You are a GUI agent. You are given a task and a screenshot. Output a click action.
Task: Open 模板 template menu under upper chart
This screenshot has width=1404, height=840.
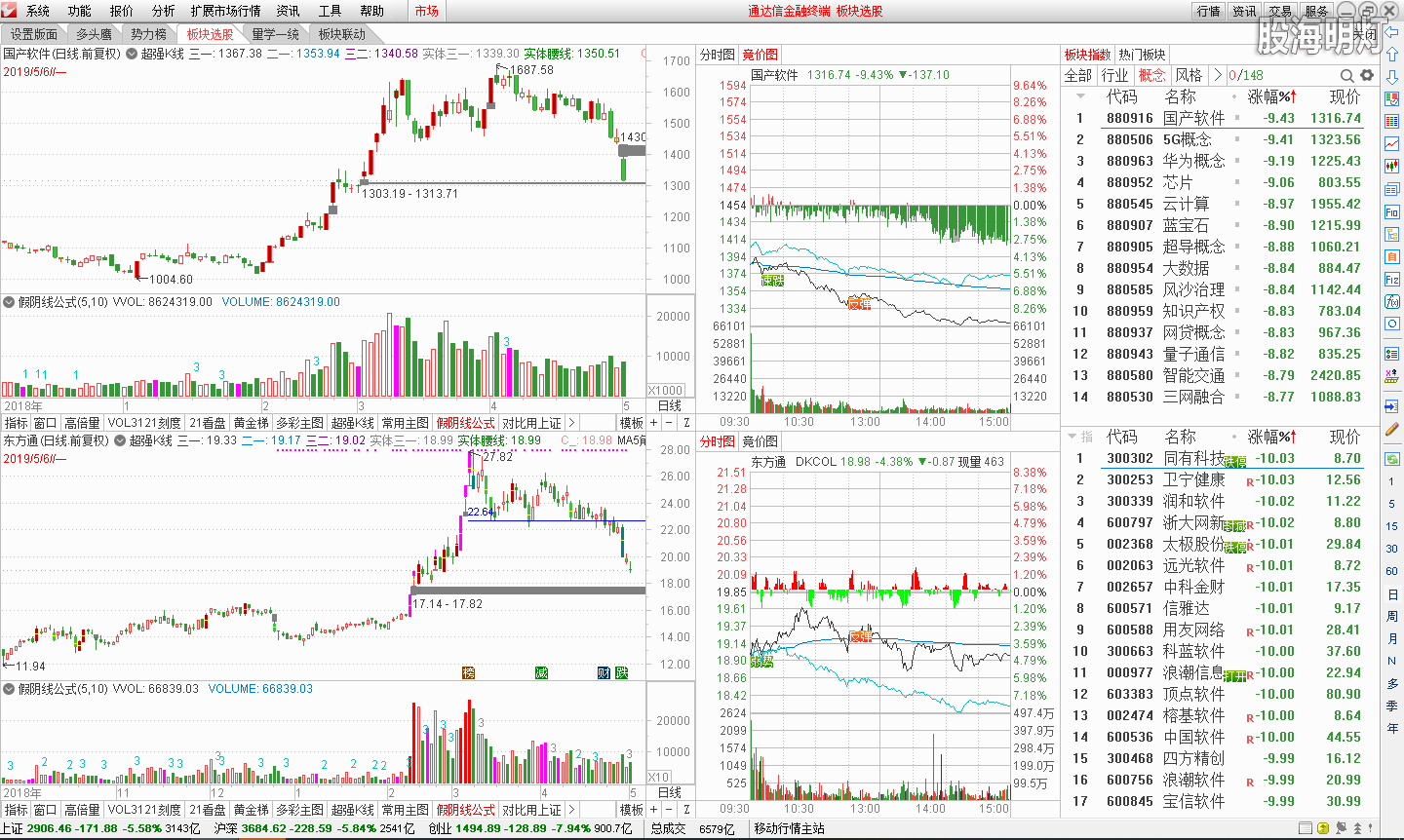pyautogui.click(x=632, y=423)
